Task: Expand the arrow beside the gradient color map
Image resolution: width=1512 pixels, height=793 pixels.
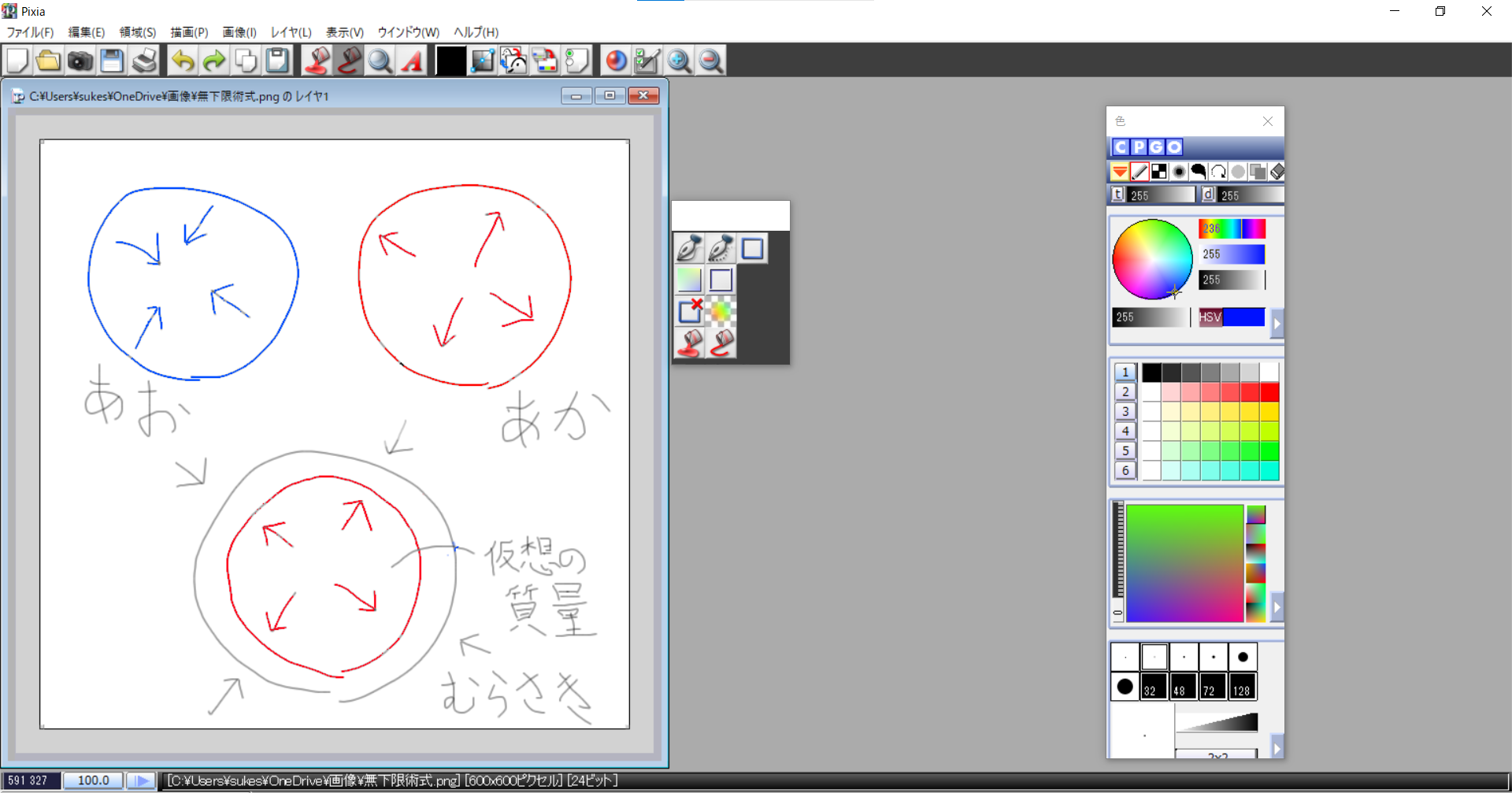Action: 1277,606
